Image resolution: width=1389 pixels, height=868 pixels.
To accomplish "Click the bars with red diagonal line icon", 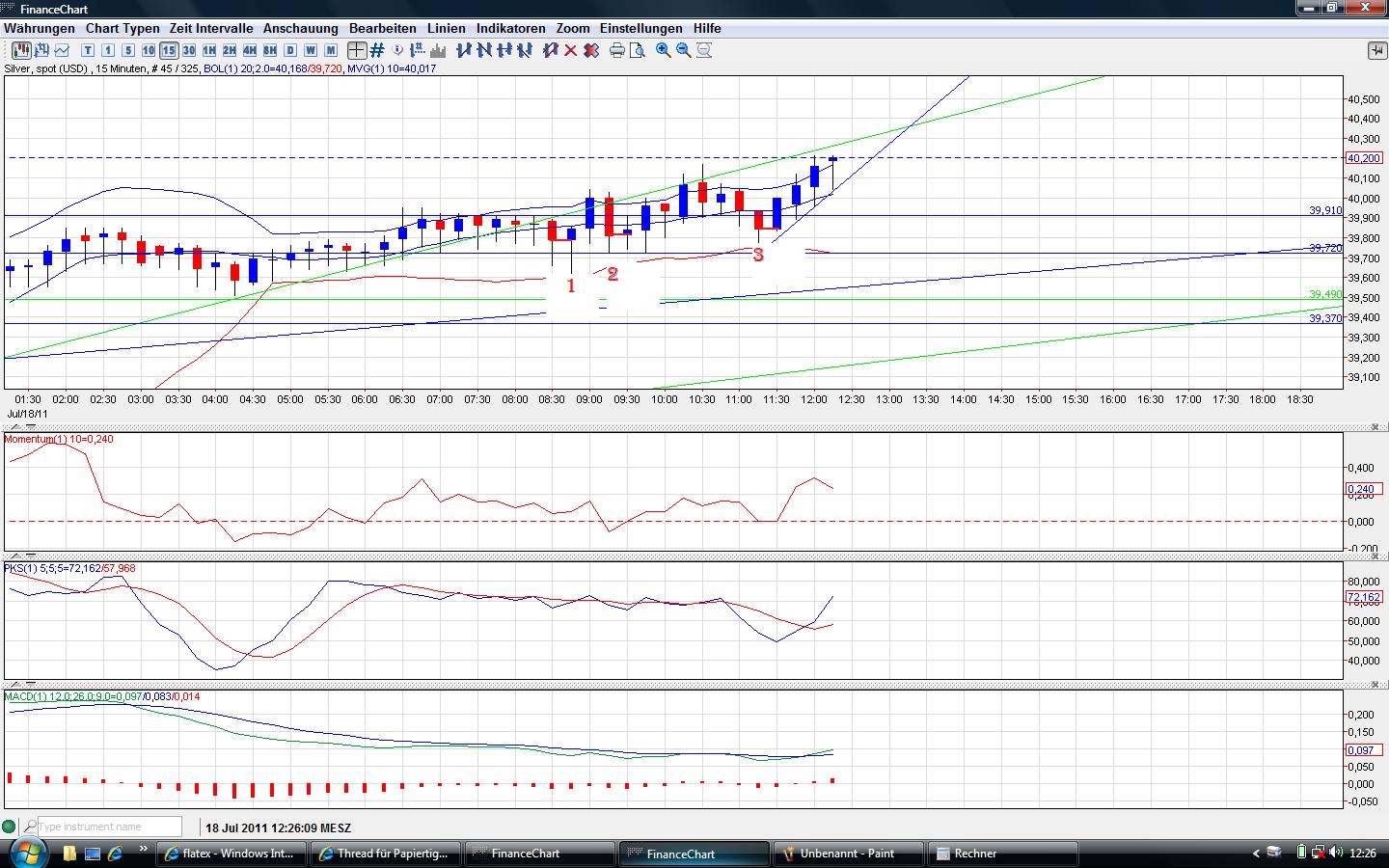I will coord(551,50).
